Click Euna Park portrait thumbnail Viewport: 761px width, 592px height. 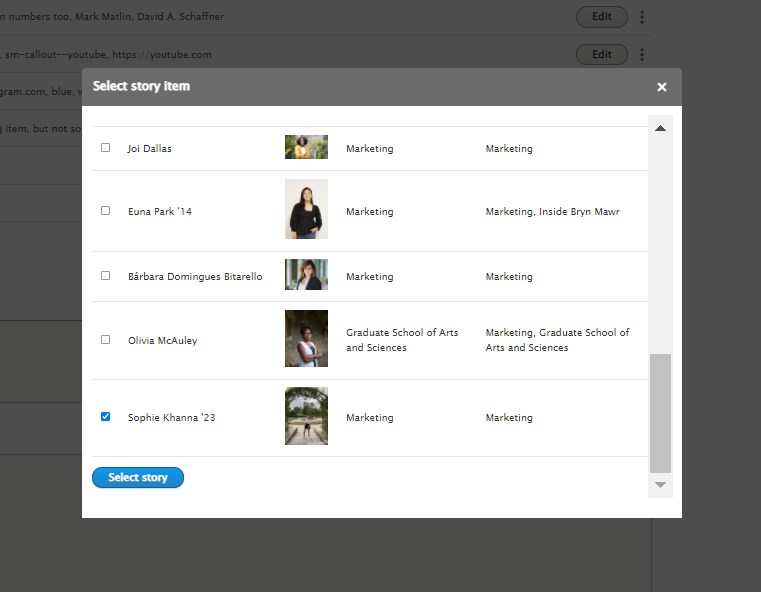click(306, 209)
